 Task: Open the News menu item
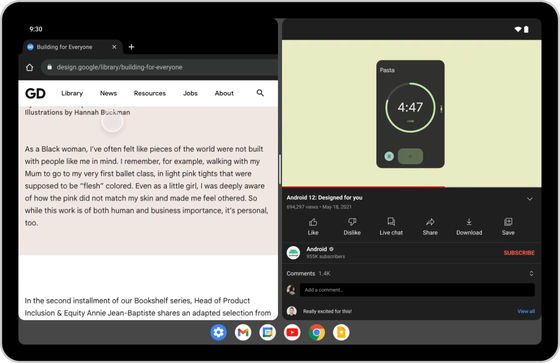click(108, 93)
